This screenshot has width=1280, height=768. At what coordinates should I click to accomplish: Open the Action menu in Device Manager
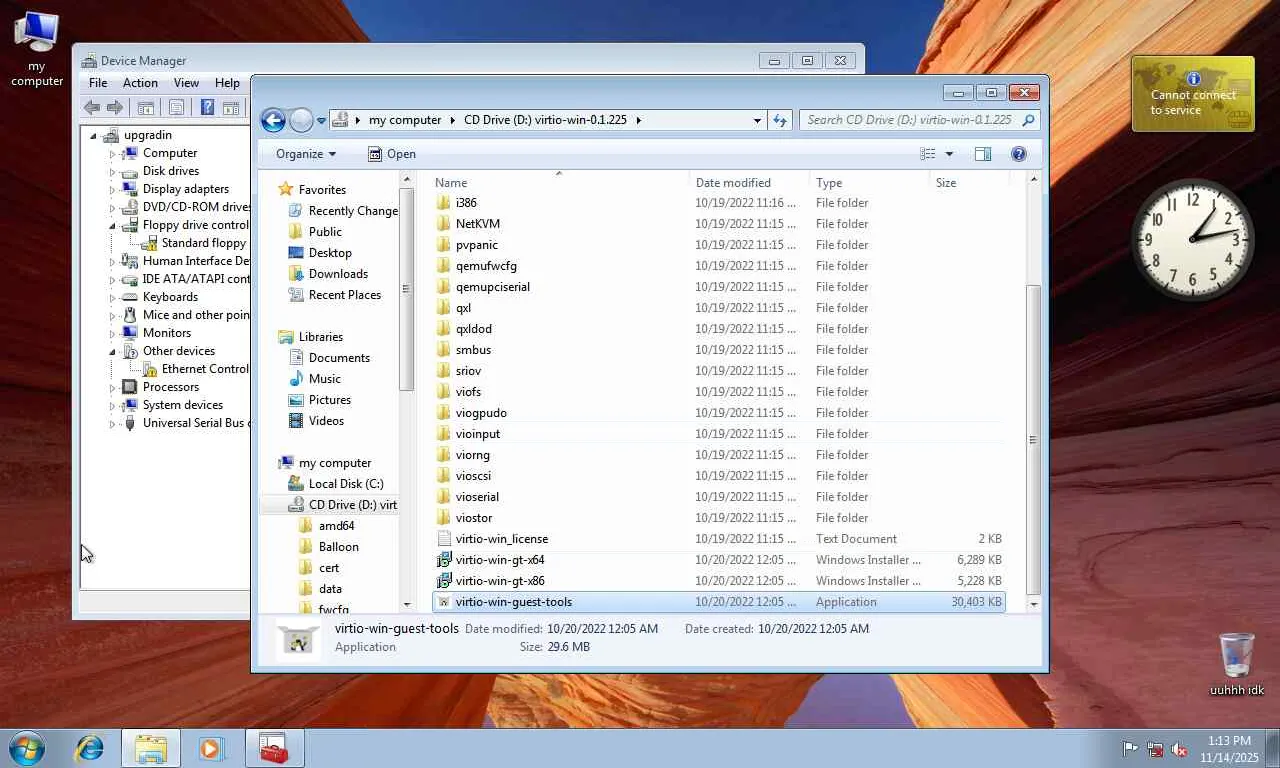[140, 83]
